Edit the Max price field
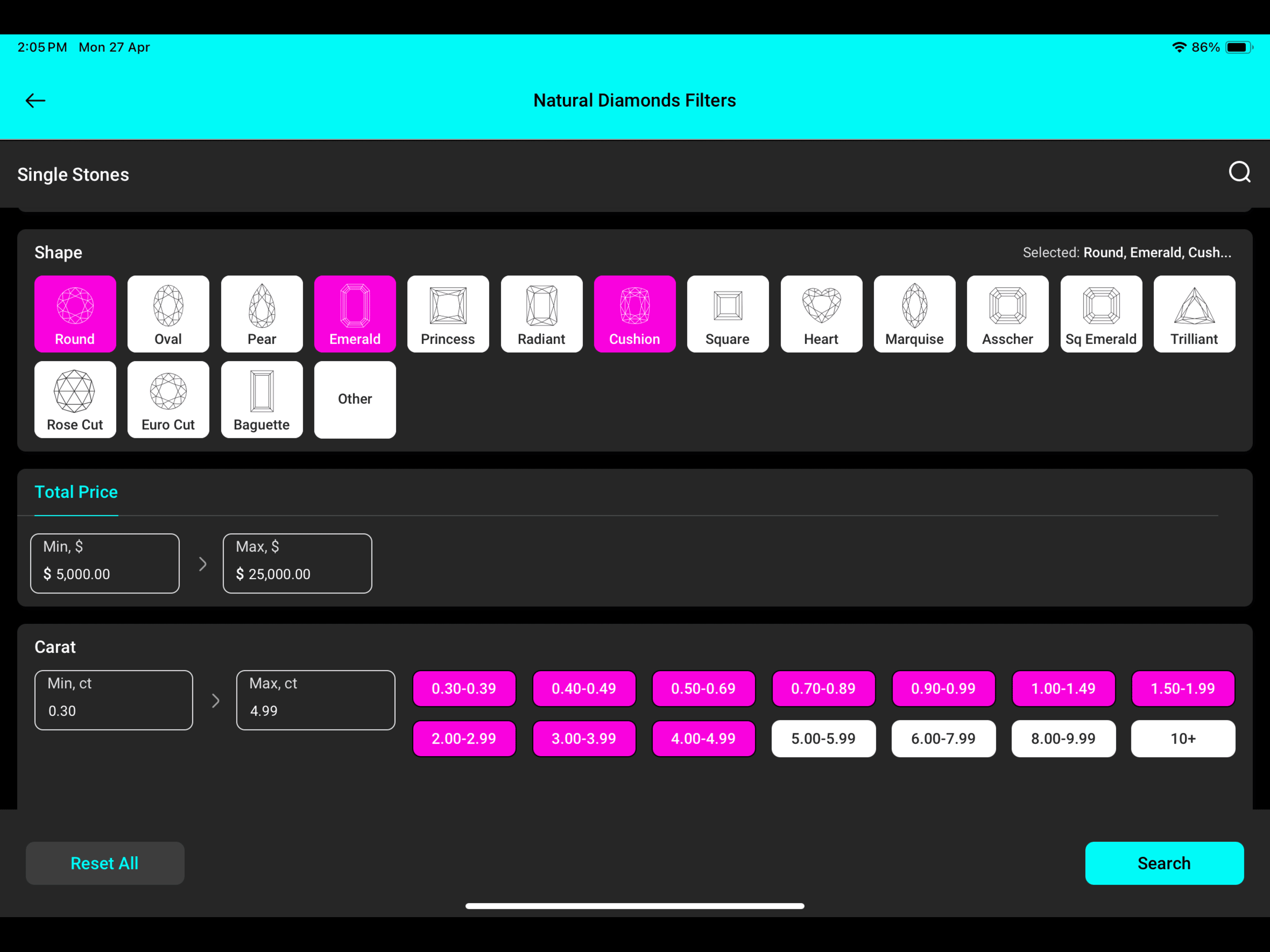The image size is (1270, 952). coord(298,563)
